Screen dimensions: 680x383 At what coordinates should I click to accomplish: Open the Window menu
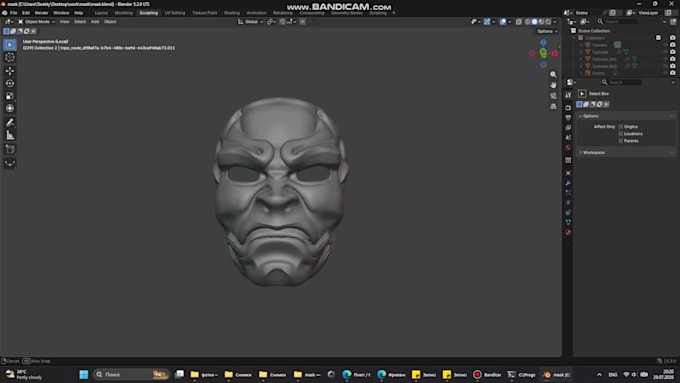point(61,13)
